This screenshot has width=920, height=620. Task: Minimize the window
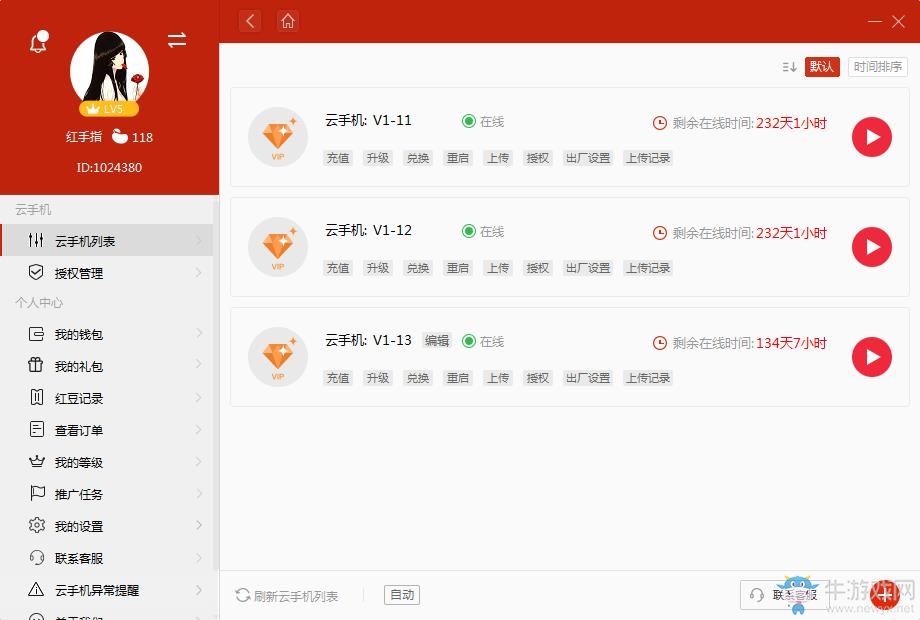[x=875, y=22]
